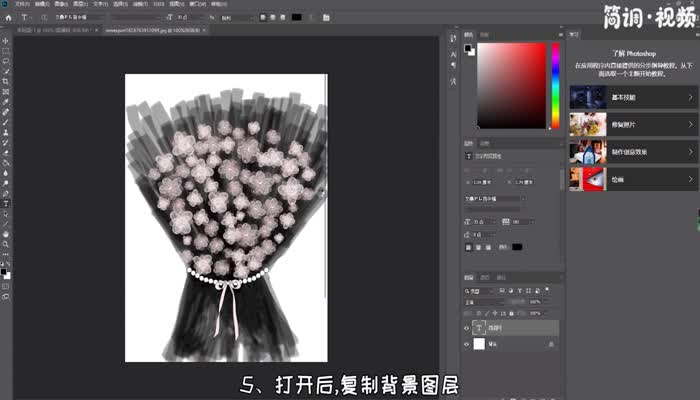
Task: Toggle visibility of the white background layer
Action: tap(466, 344)
